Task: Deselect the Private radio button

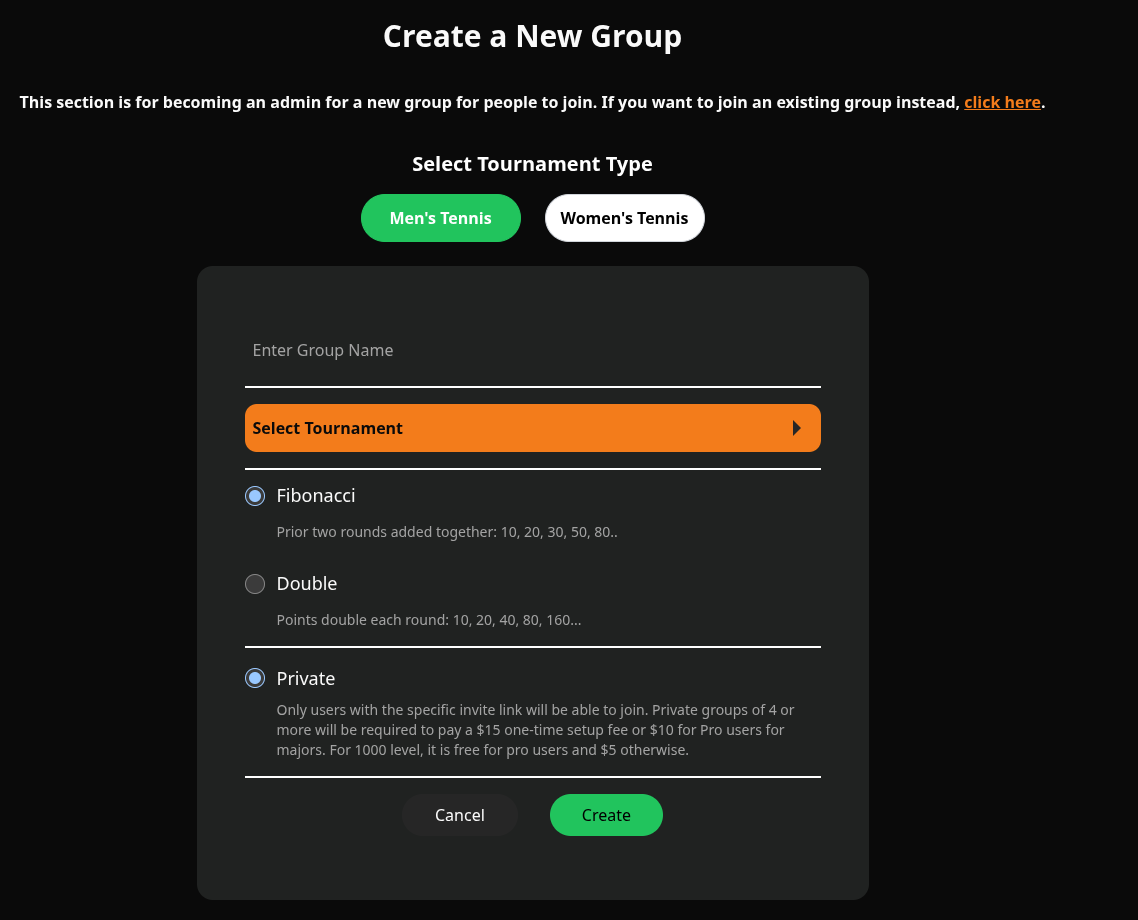Action: pos(255,678)
